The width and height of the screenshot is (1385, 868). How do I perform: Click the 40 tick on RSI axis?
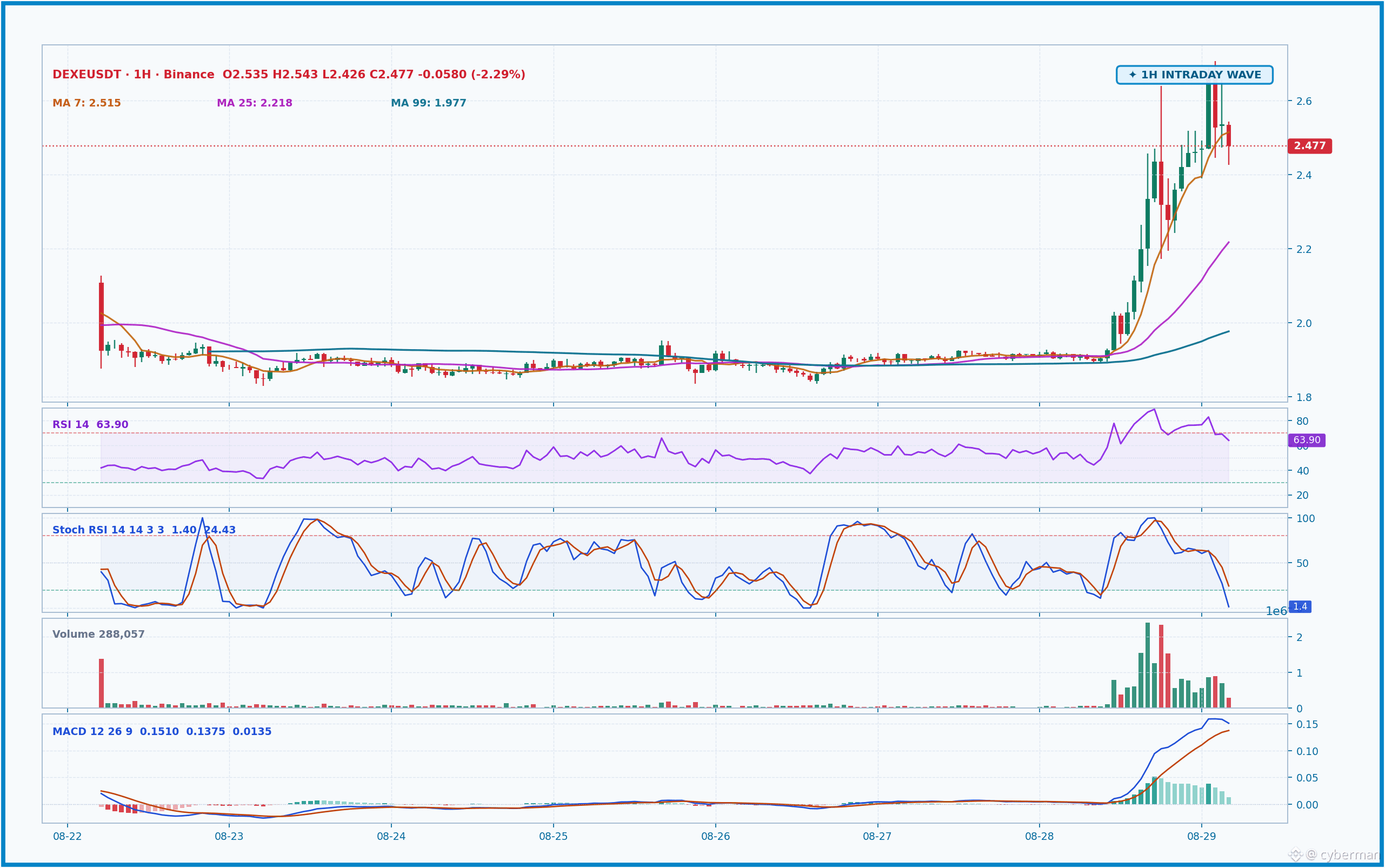1302,471
